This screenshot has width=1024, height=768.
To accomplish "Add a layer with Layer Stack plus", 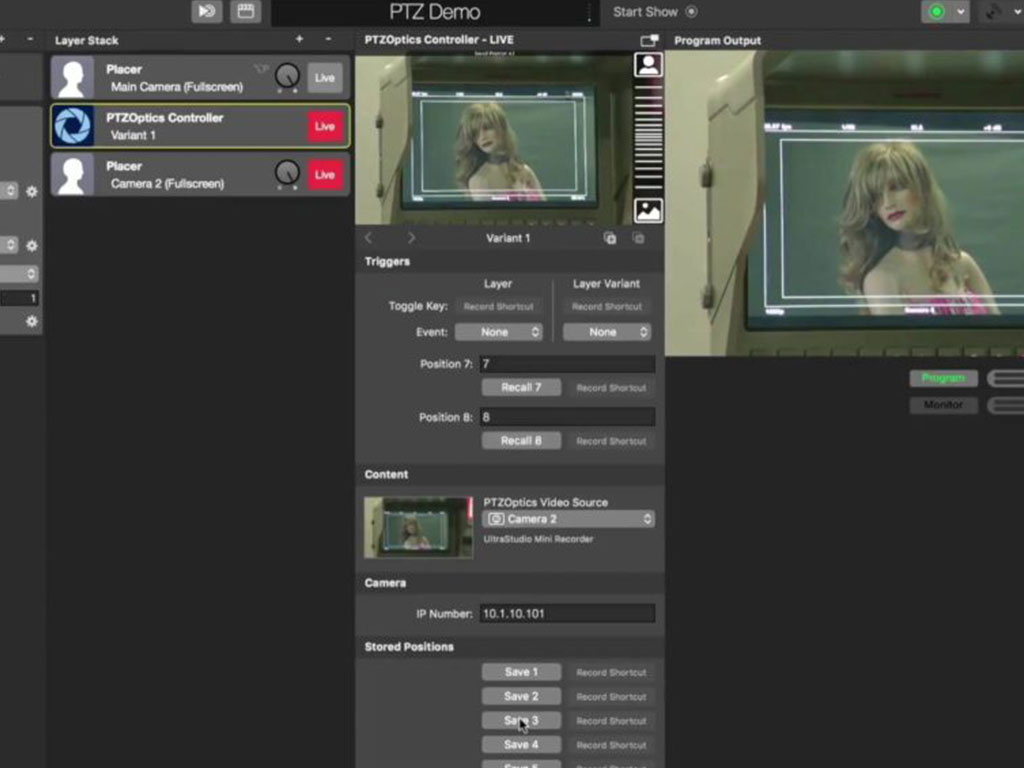I will pyautogui.click(x=299, y=39).
